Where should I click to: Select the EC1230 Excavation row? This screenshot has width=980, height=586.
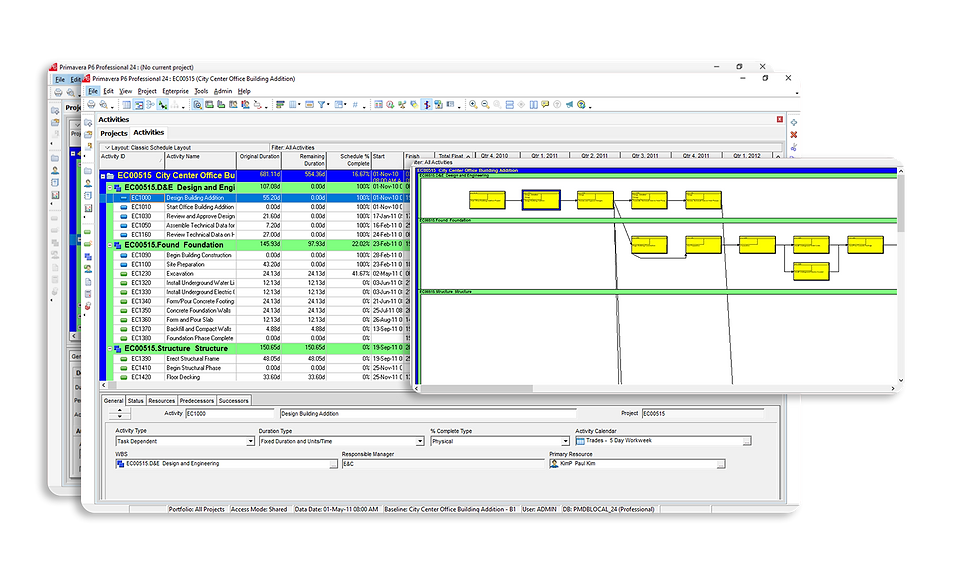click(x=255, y=274)
